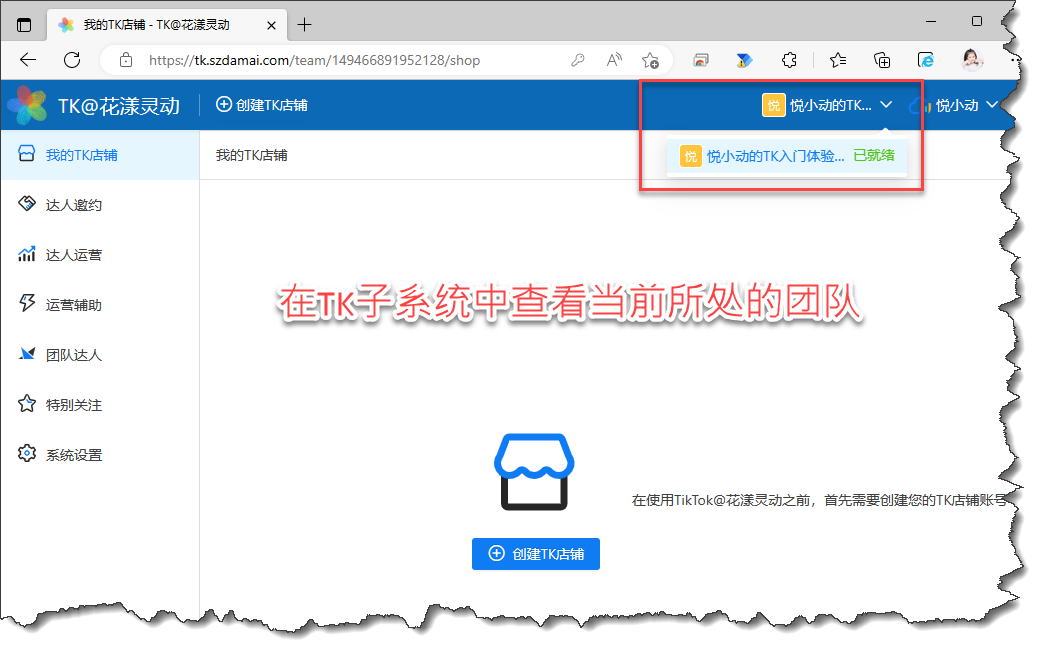Open the browser profile avatar
This screenshot has width=1045, height=653.
pos(972,60)
